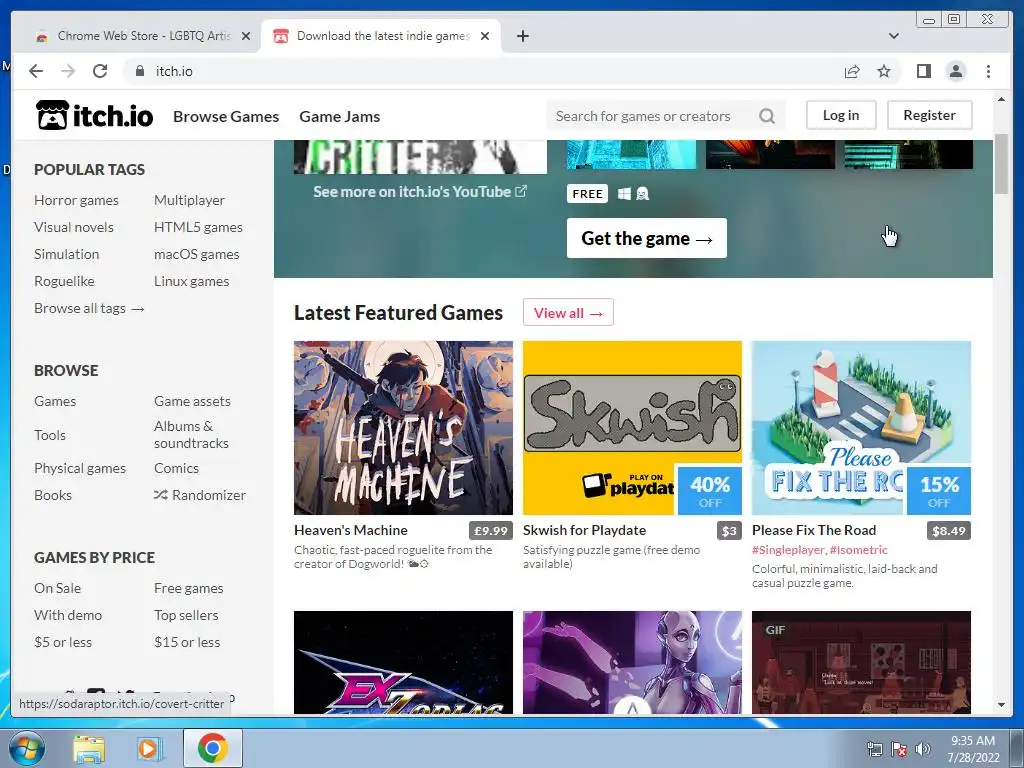Click the Action Center flag icon

899,749
